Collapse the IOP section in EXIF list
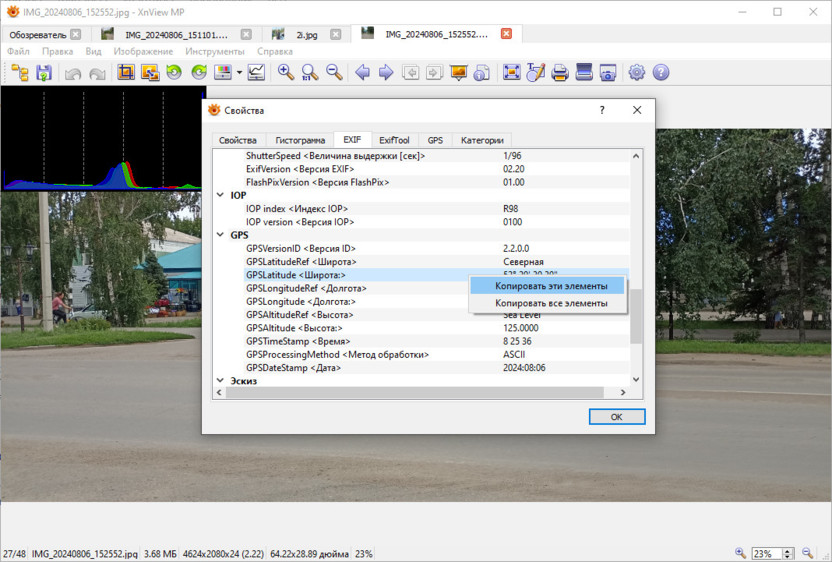The image size is (832, 562). [221, 196]
